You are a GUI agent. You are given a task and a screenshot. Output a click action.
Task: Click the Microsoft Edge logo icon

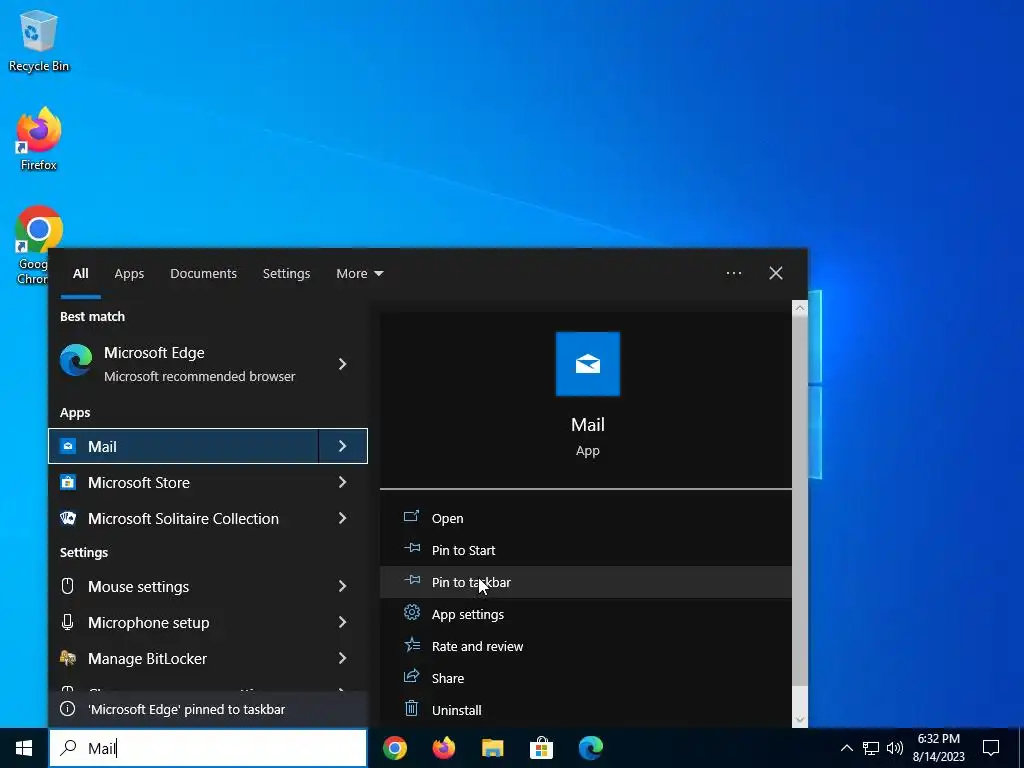coord(76,360)
